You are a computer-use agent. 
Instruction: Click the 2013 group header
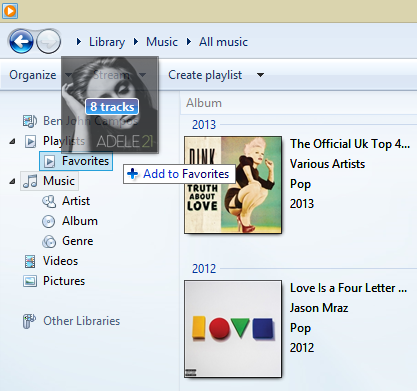click(x=204, y=125)
